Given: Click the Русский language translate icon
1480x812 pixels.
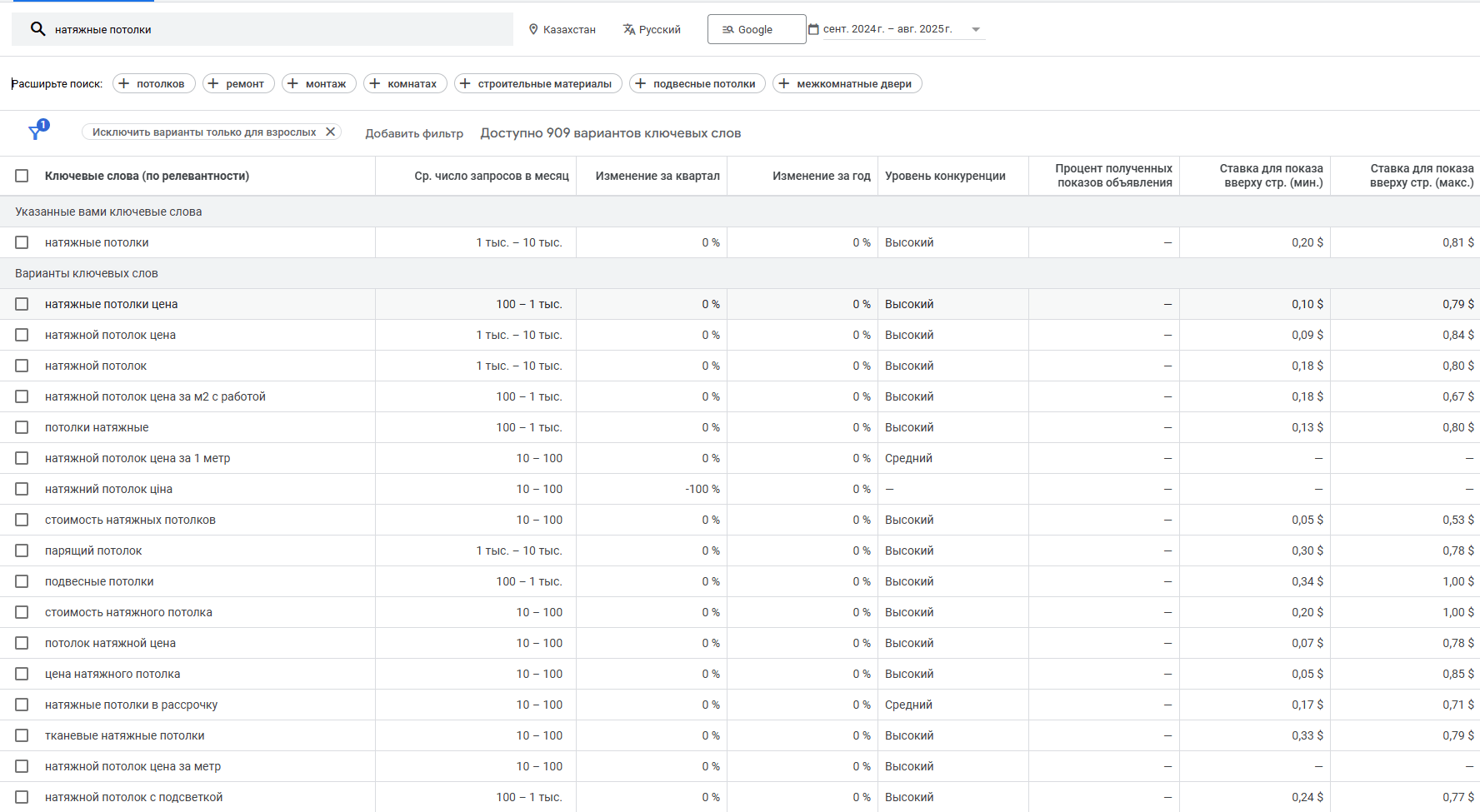Looking at the screenshot, I should tap(629, 29).
